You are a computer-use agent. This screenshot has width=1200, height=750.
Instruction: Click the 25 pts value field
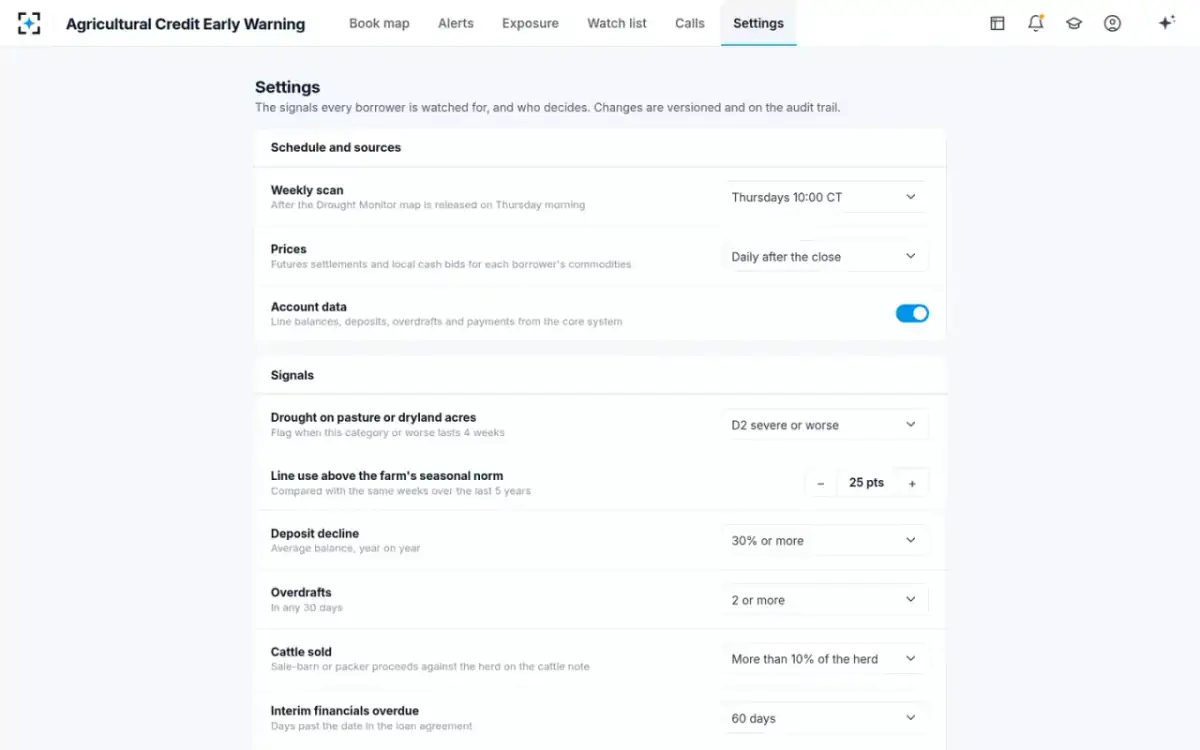[866, 483]
